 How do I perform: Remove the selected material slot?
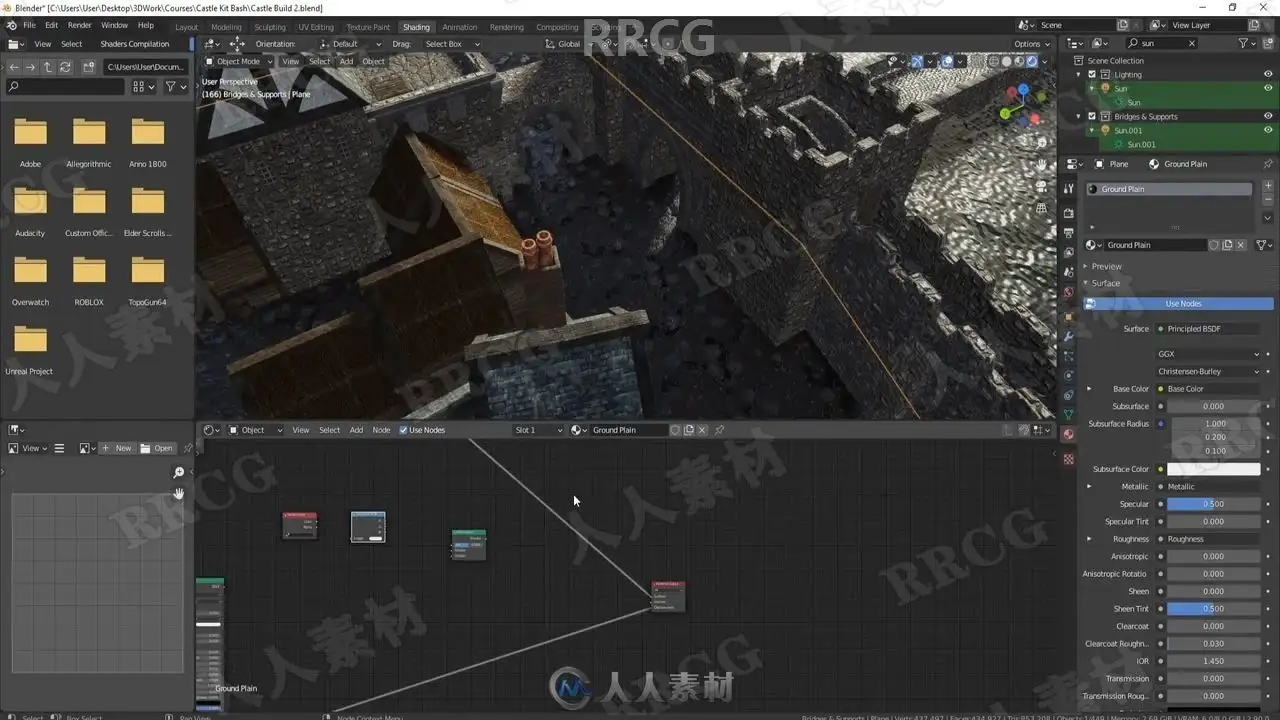pyautogui.click(x=1268, y=201)
